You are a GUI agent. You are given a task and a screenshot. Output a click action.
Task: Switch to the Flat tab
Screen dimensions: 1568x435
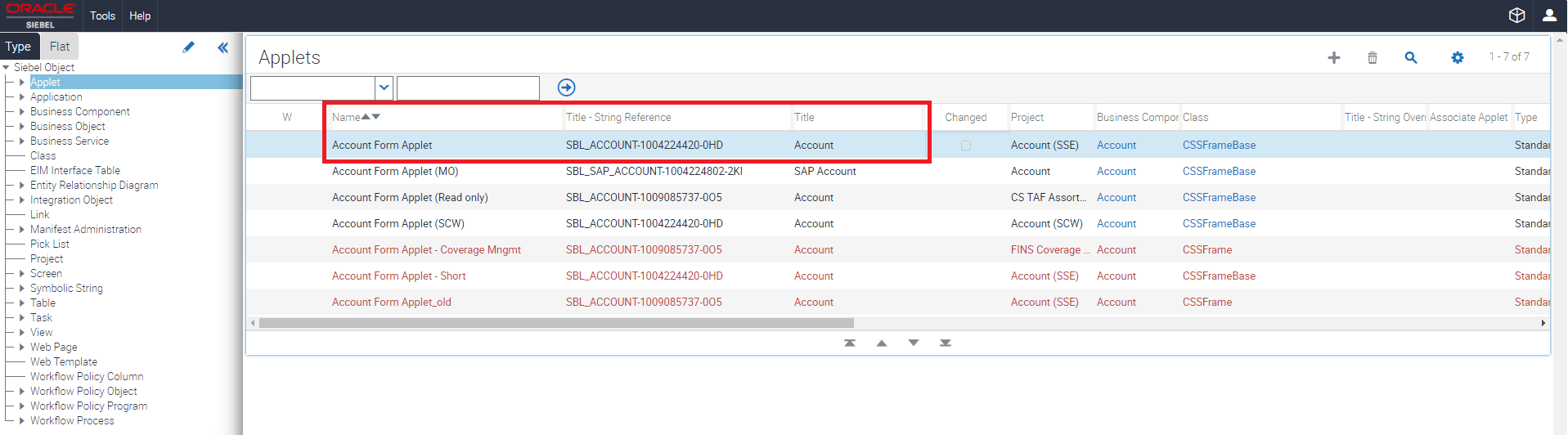point(60,47)
